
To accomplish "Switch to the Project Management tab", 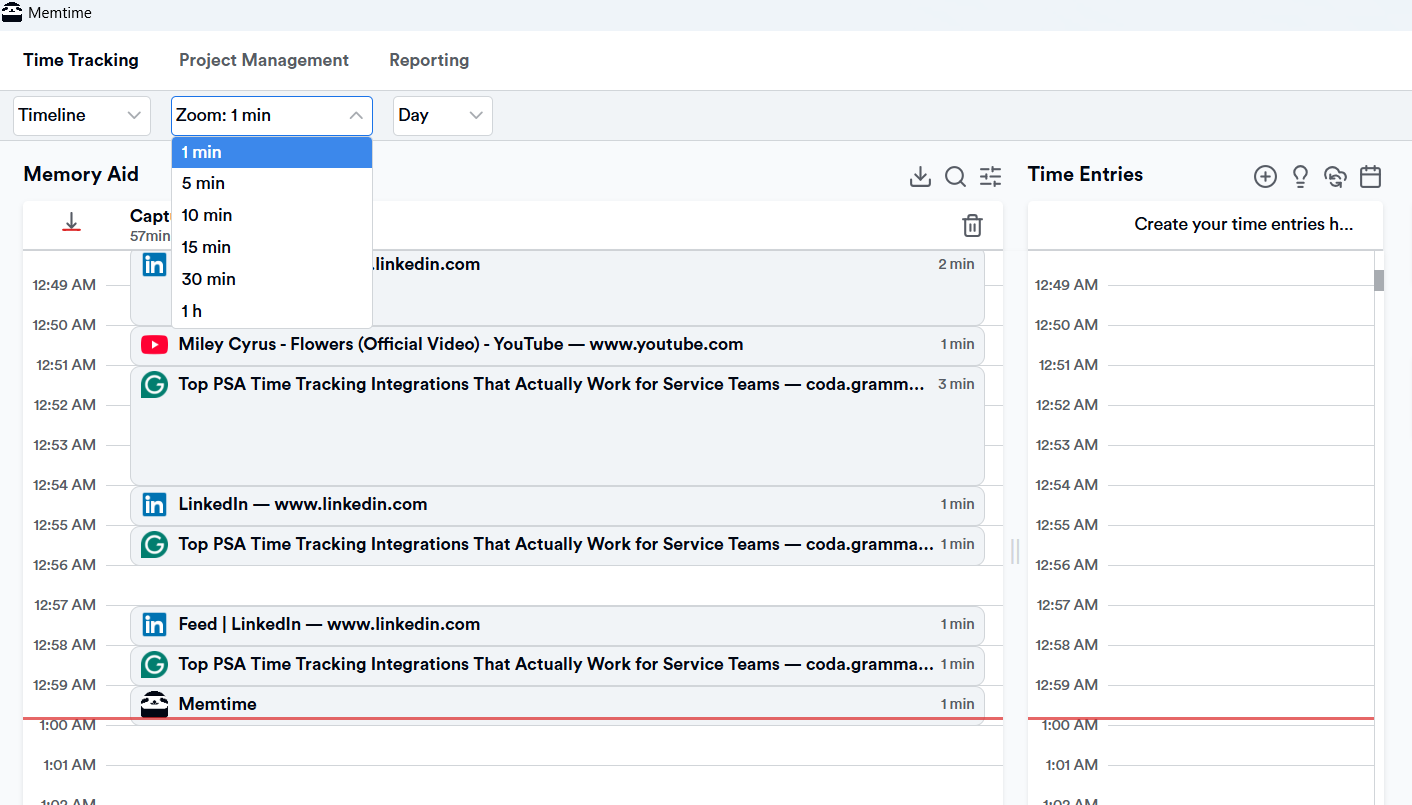I will point(263,60).
